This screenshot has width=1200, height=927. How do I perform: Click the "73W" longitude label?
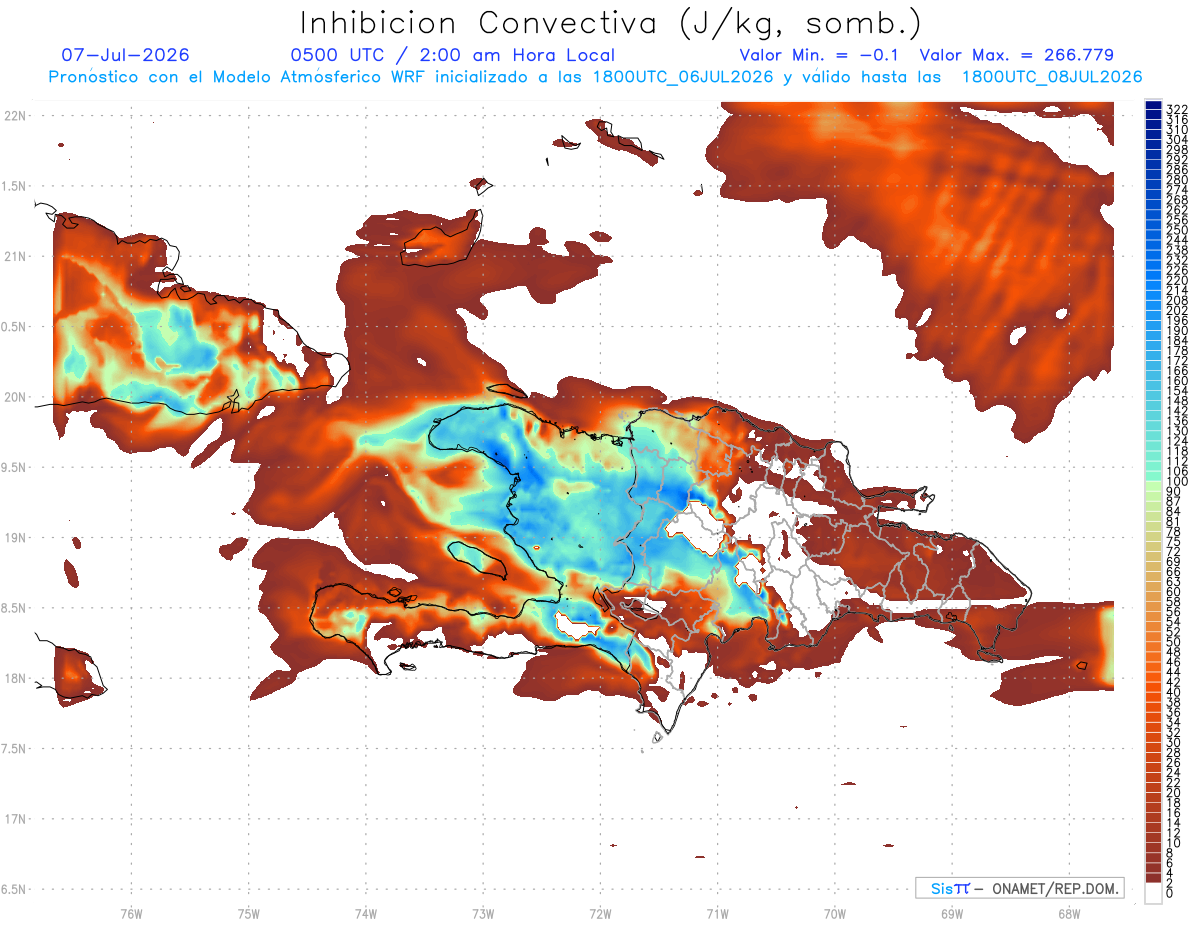[x=483, y=913]
